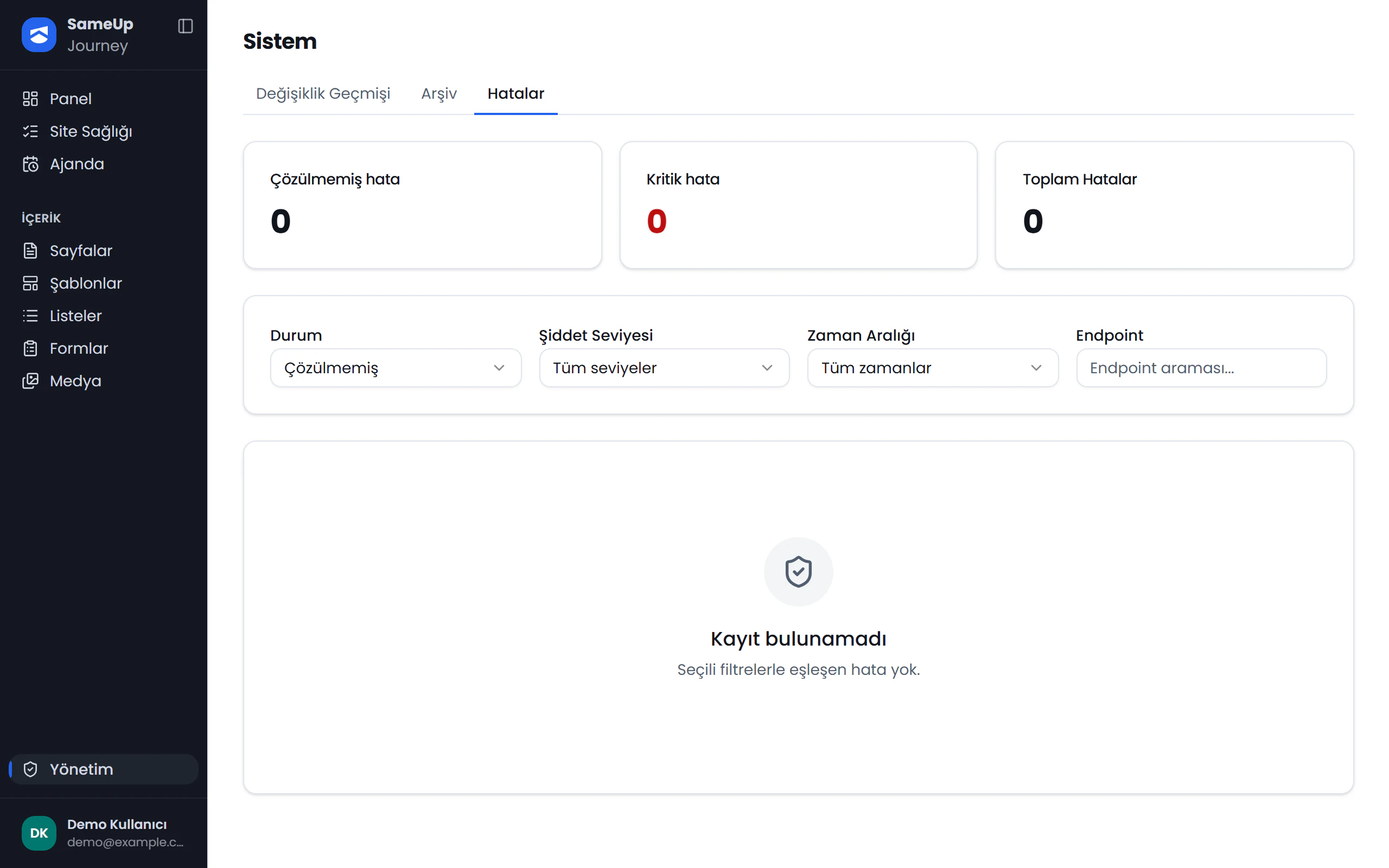Open Listeler in the sidebar
Screen dimensions: 1389x868
pos(103,316)
